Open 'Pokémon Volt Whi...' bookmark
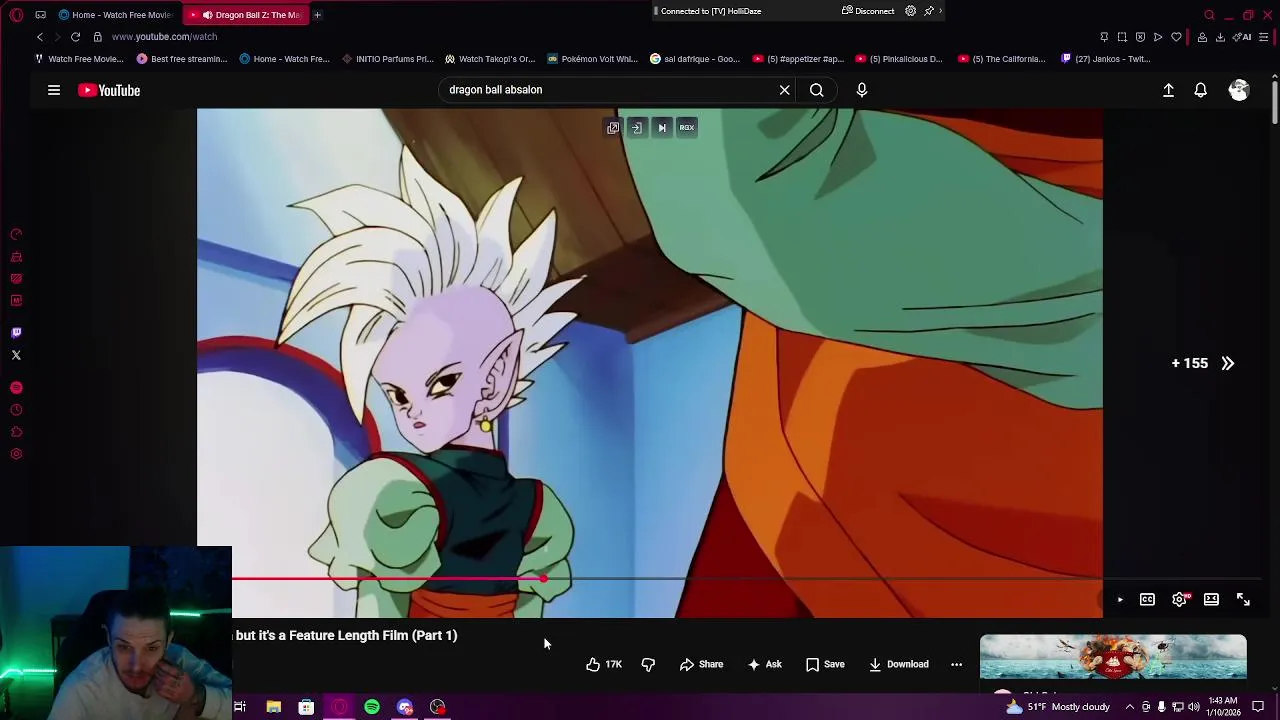Viewport: 1280px width, 720px height. point(592,59)
